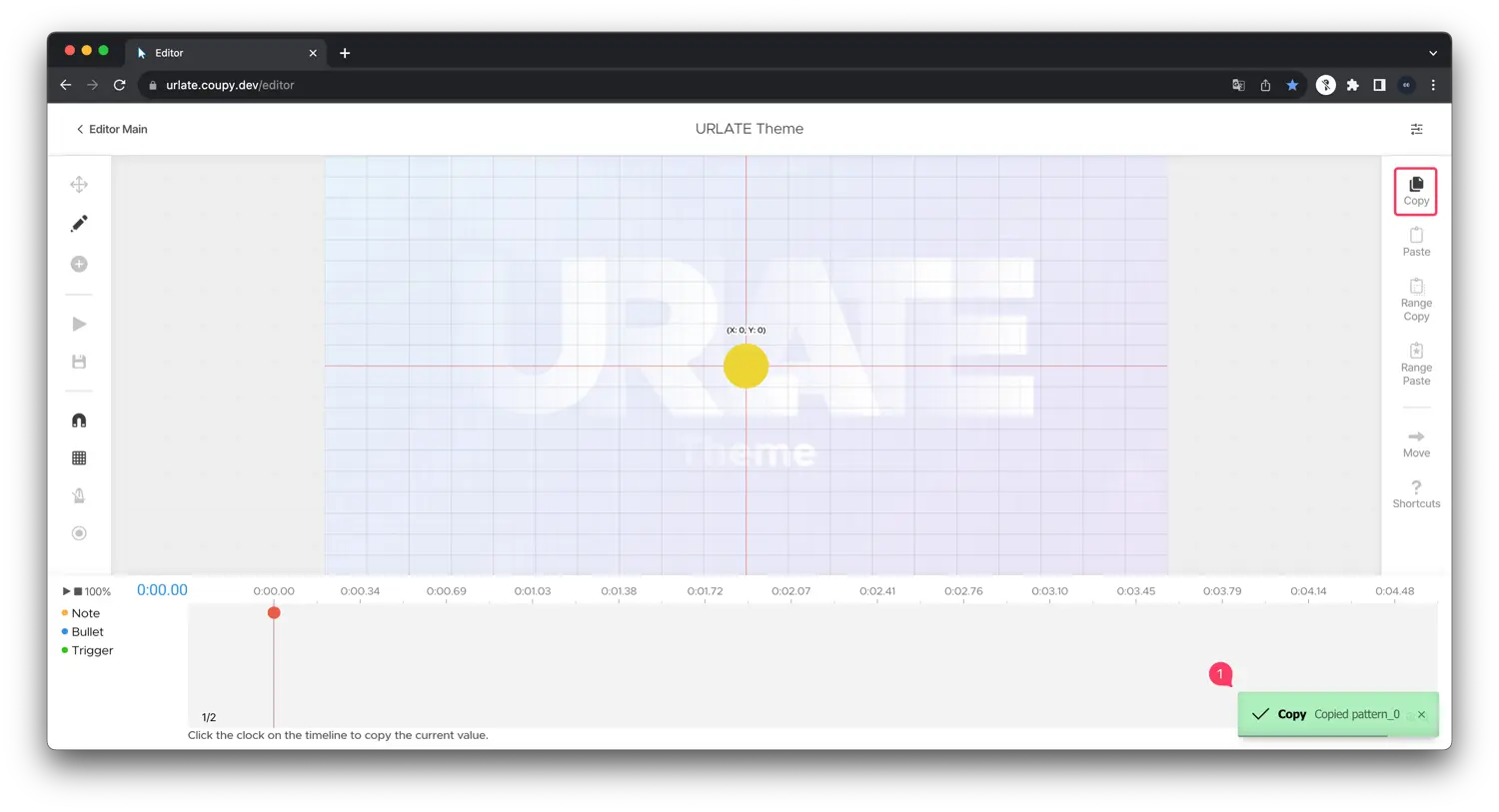
Task: Click the save floppy disk icon
Action: point(79,362)
